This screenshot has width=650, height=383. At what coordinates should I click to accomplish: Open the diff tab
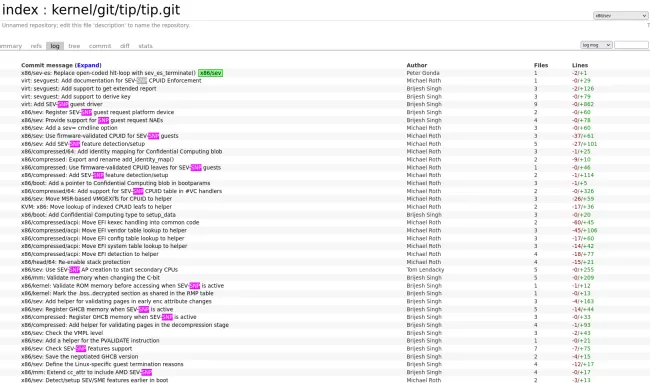[125, 46]
